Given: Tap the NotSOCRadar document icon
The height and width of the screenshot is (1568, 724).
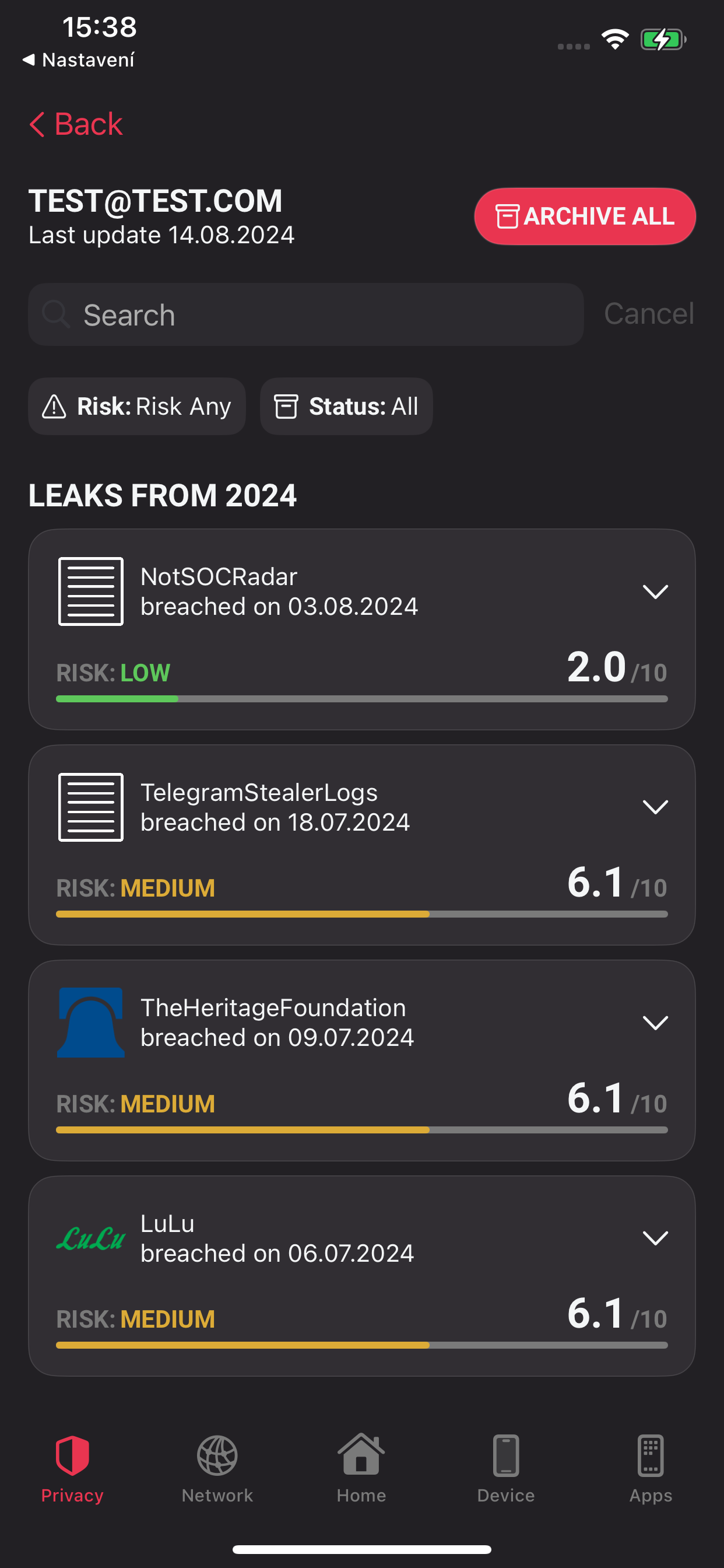Looking at the screenshot, I should (91, 591).
